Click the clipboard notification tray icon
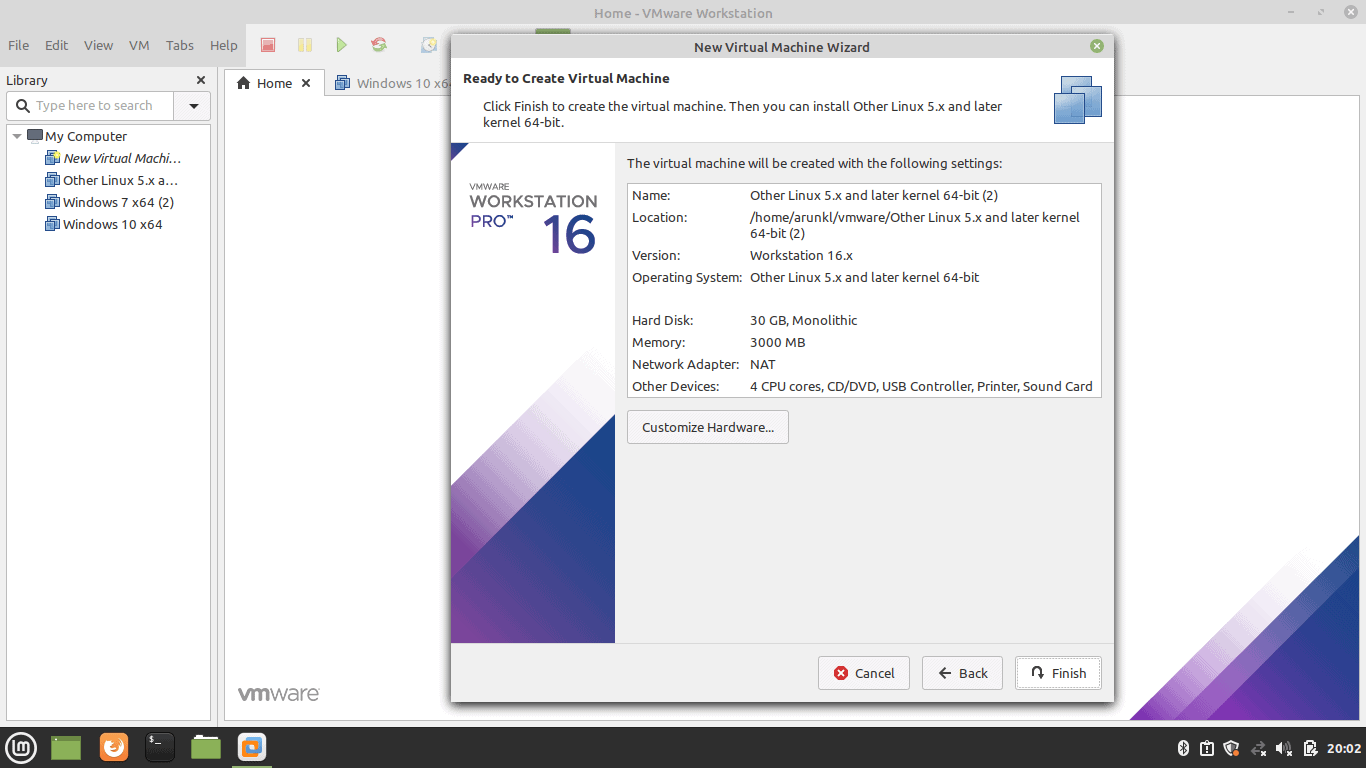 [1207, 748]
